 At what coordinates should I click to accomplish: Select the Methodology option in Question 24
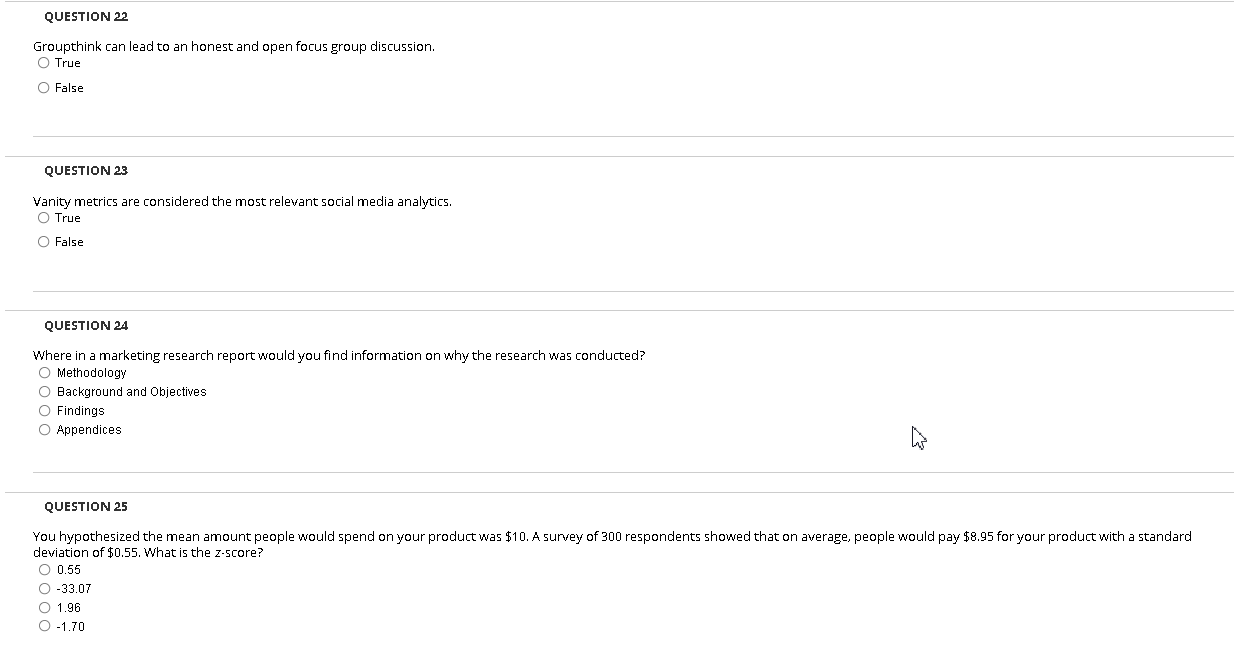tap(44, 372)
